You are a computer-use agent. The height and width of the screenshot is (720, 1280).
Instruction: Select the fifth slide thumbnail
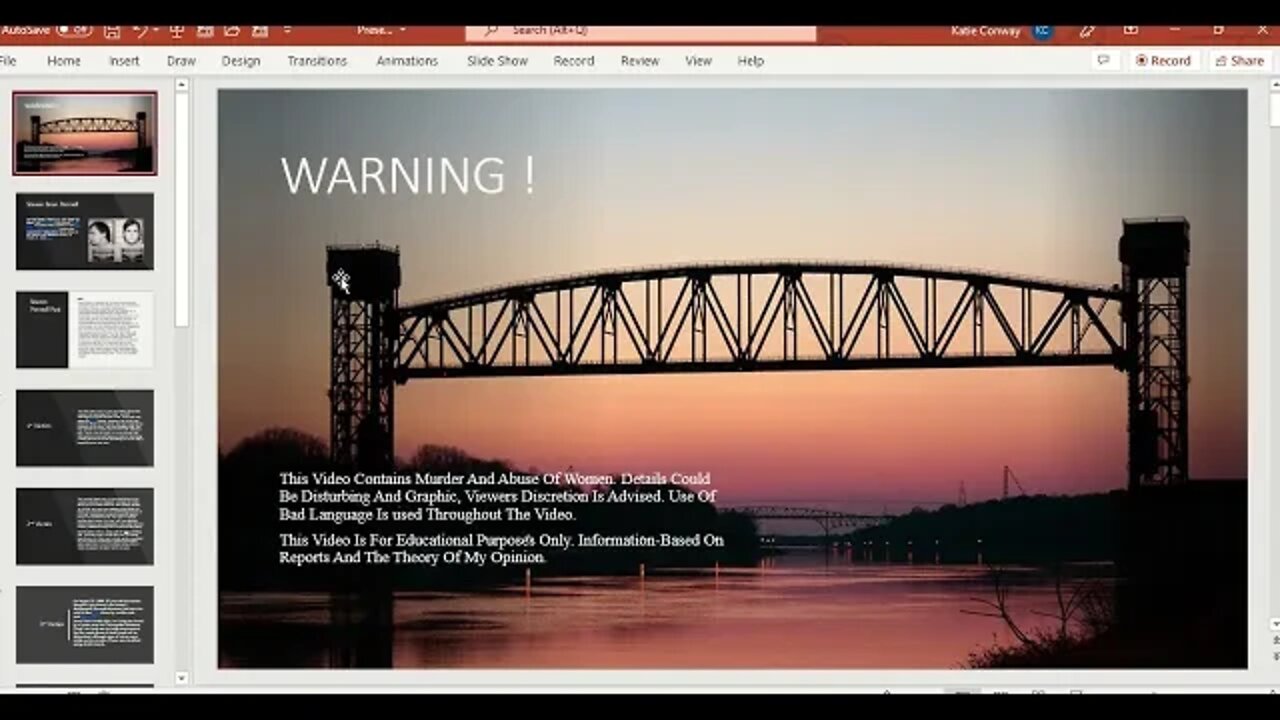85,525
